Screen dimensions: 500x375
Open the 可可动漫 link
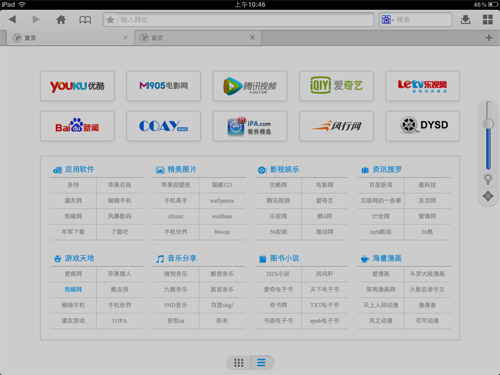click(x=427, y=321)
